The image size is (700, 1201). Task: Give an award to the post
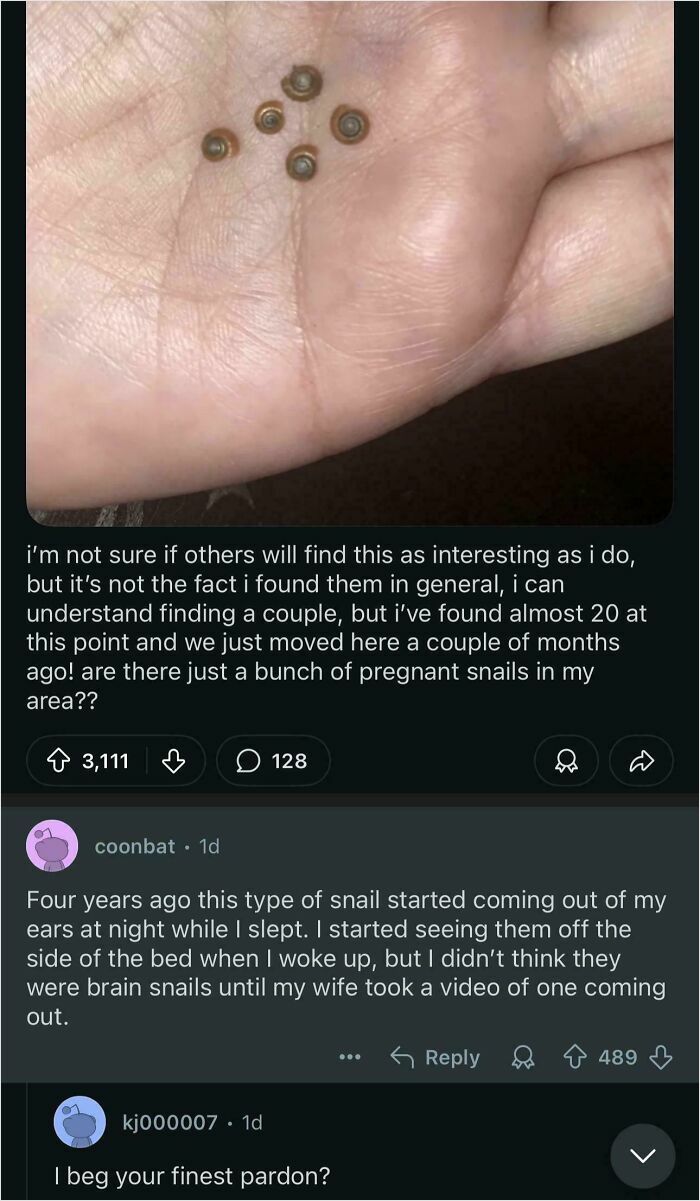[567, 761]
